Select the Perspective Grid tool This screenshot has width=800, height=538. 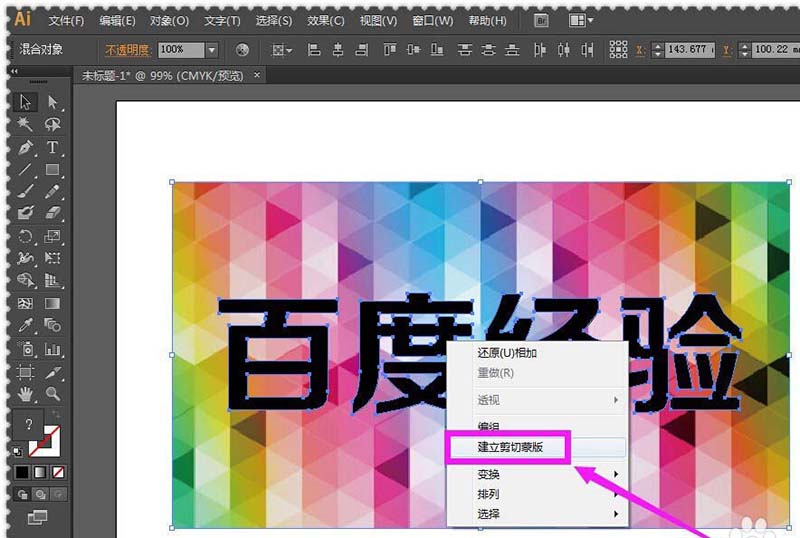(53, 280)
